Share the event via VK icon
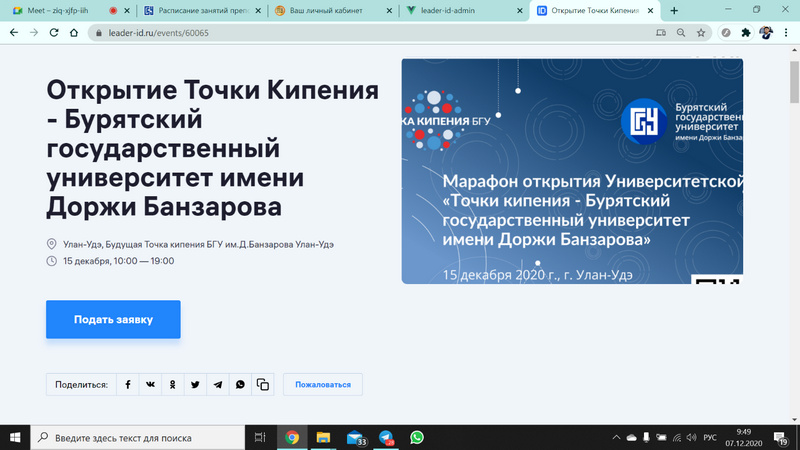Screen dimensions: 800x450 pyautogui.click(x=150, y=384)
